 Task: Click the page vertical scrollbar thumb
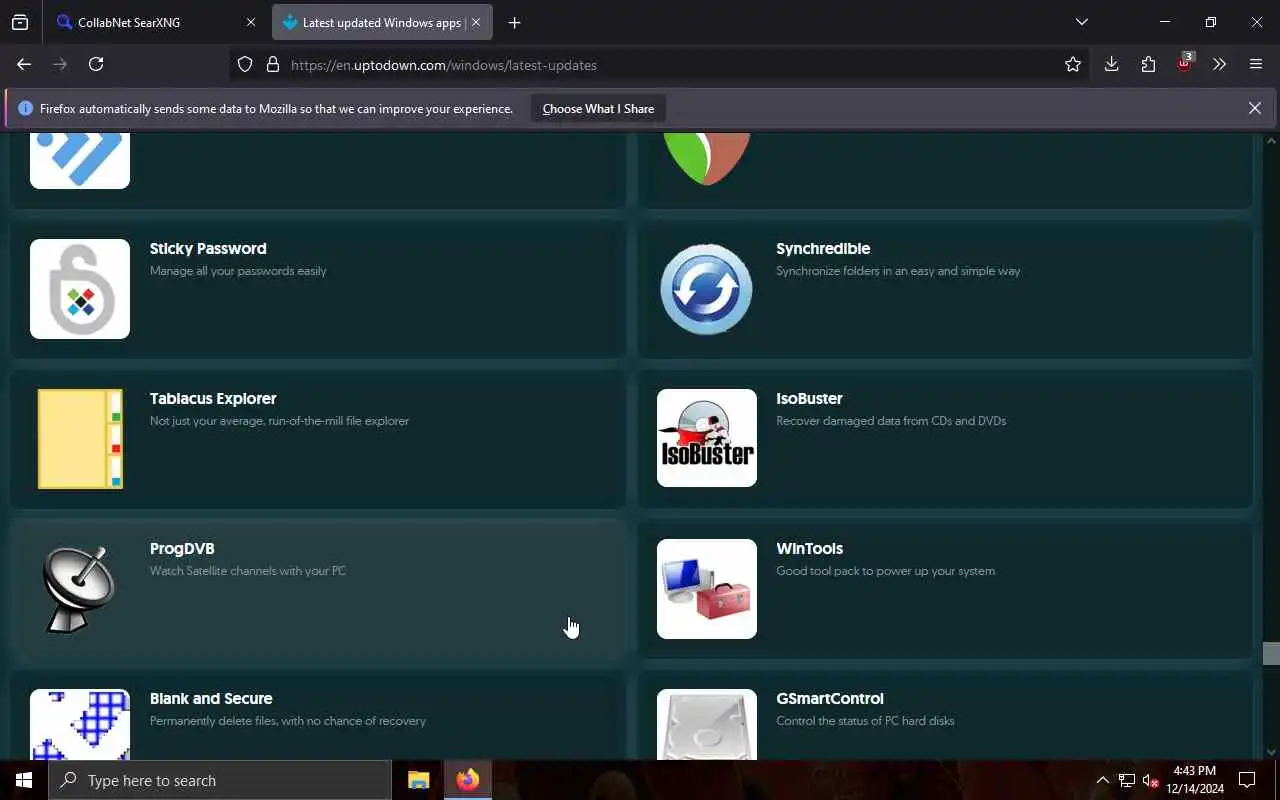(1271, 653)
